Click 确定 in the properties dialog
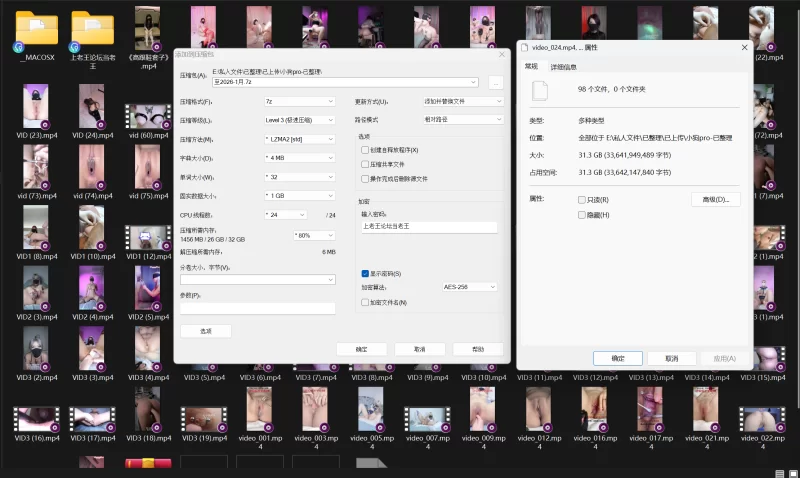This screenshot has width=800, height=478. 617,359
